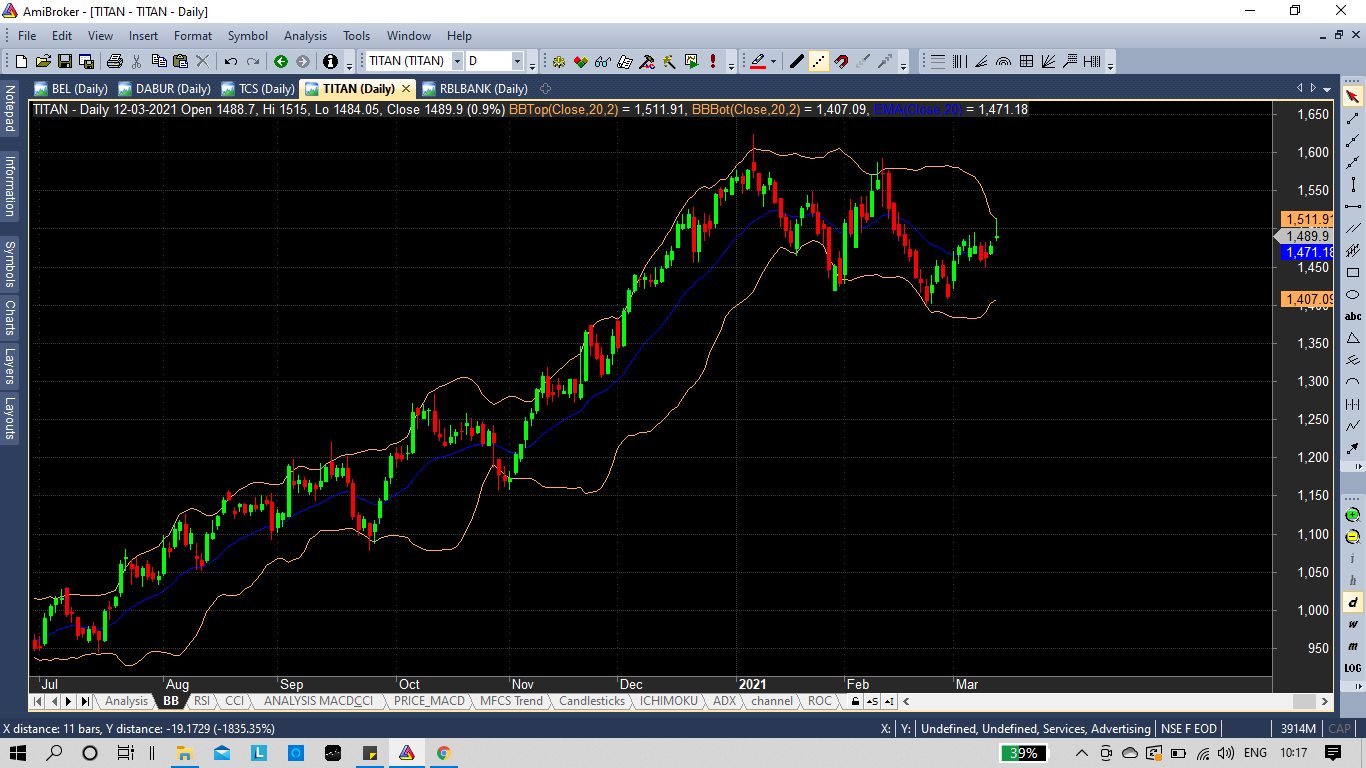Select the arrow pointer tool
Viewport: 1366px width, 768px height.
1353,96
